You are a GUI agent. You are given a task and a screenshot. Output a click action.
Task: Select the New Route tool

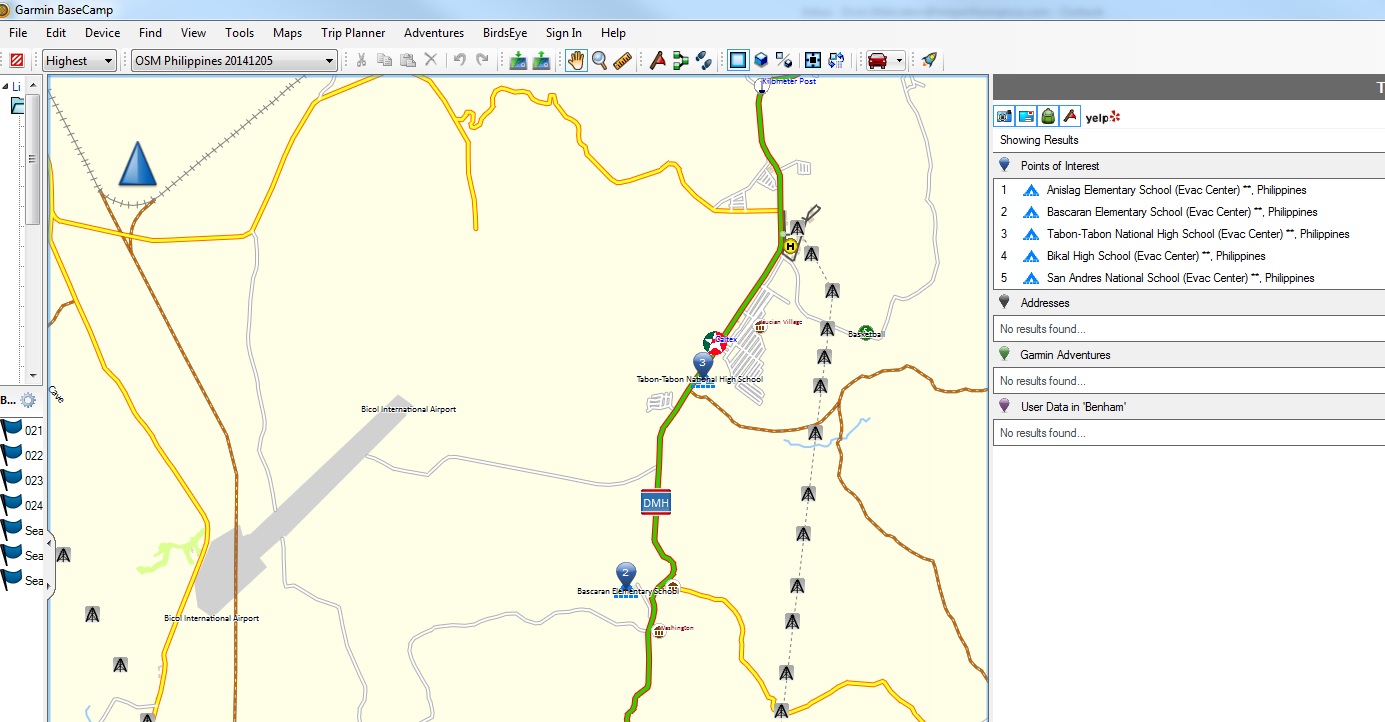pos(681,61)
